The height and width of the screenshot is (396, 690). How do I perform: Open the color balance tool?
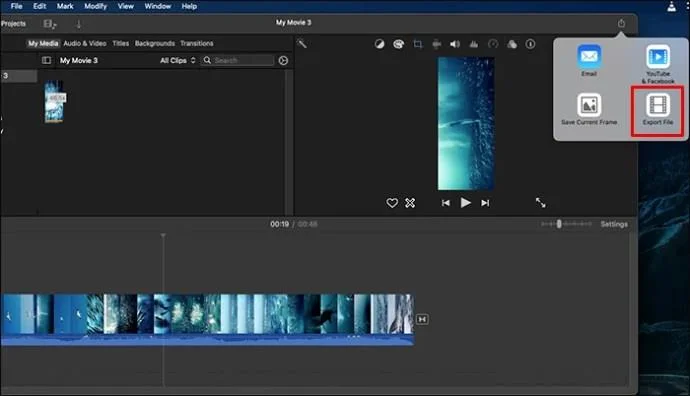point(379,44)
